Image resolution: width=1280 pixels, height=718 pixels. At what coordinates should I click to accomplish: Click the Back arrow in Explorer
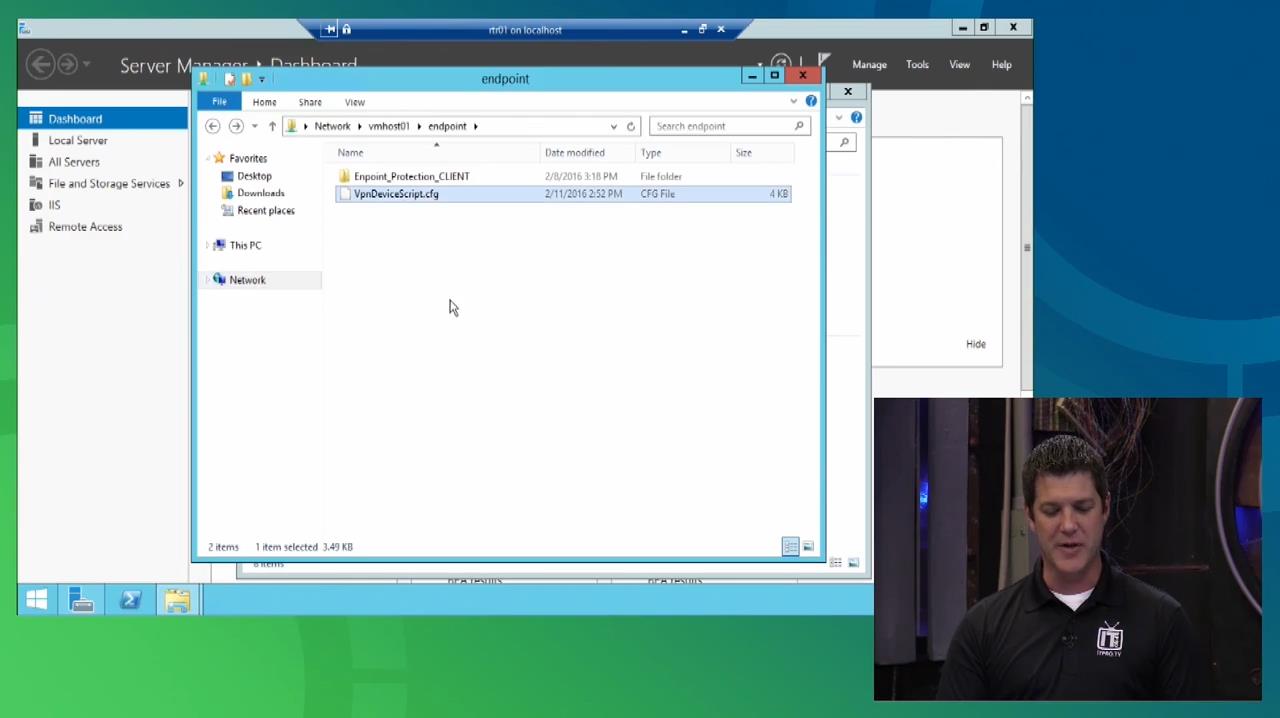coord(212,126)
